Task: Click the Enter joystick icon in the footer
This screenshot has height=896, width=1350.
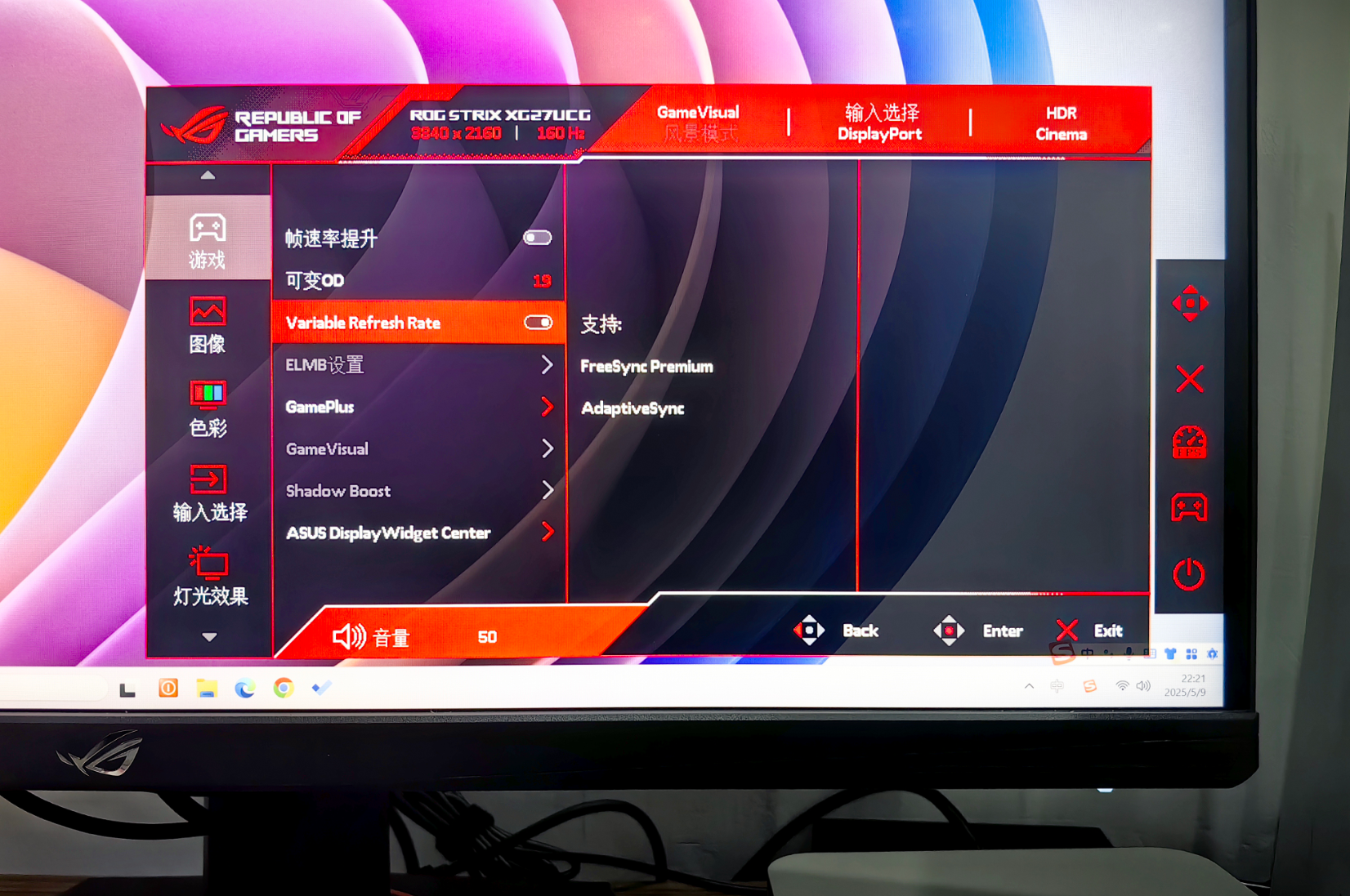Action: (949, 631)
